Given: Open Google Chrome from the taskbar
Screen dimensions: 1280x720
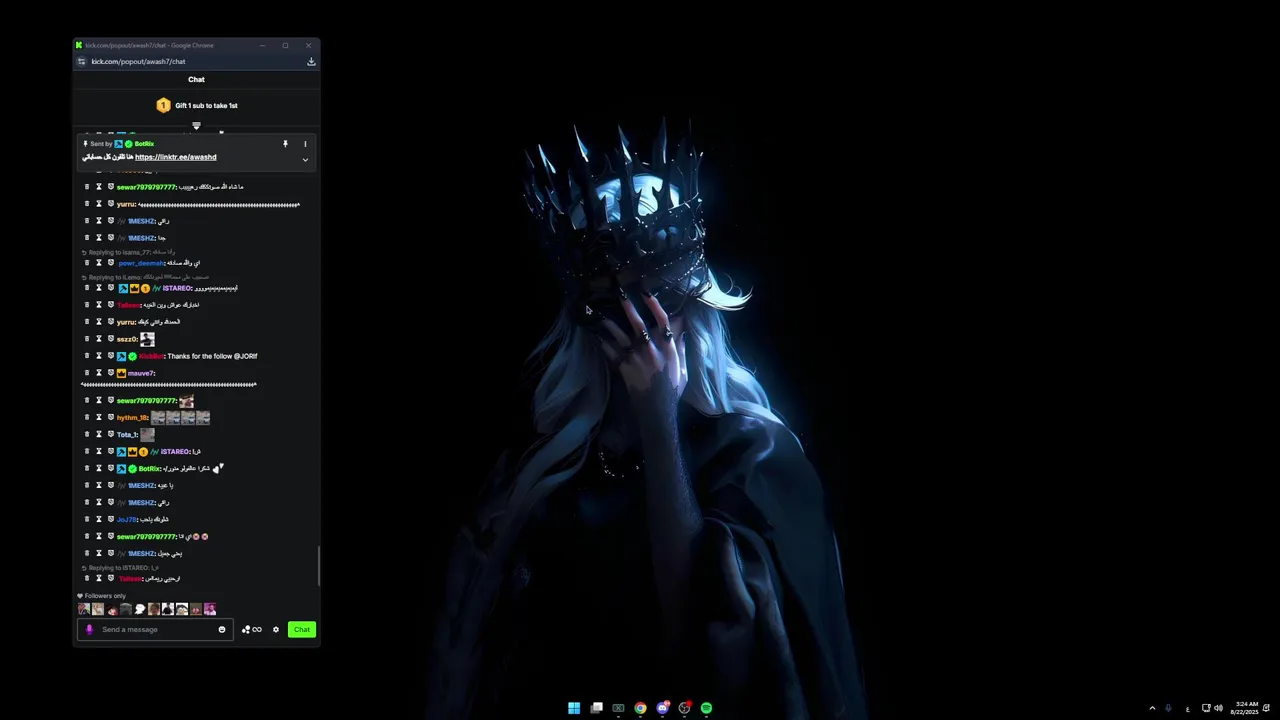Looking at the screenshot, I should coord(640,708).
